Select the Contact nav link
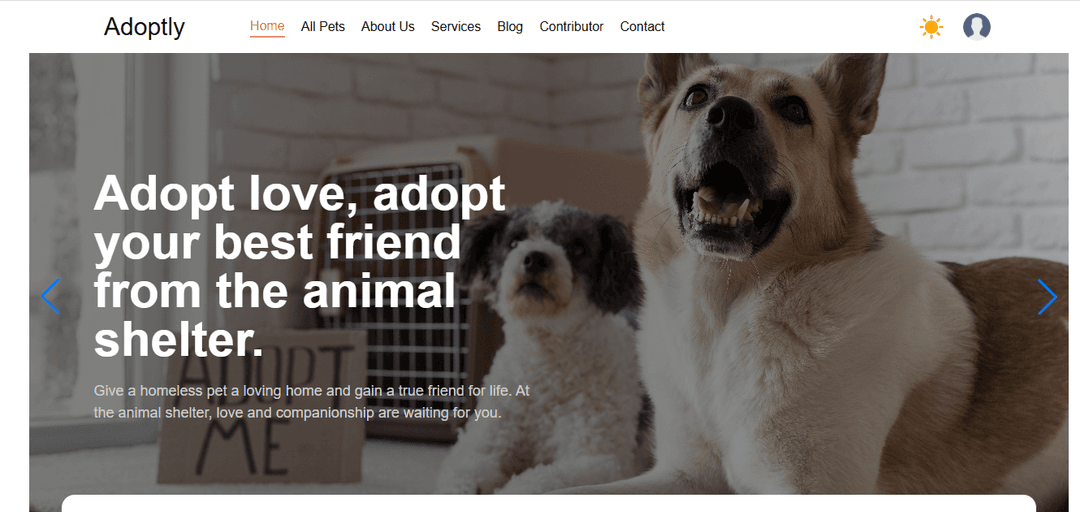Viewport: 1080px width, 512px height. click(x=642, y=27)
